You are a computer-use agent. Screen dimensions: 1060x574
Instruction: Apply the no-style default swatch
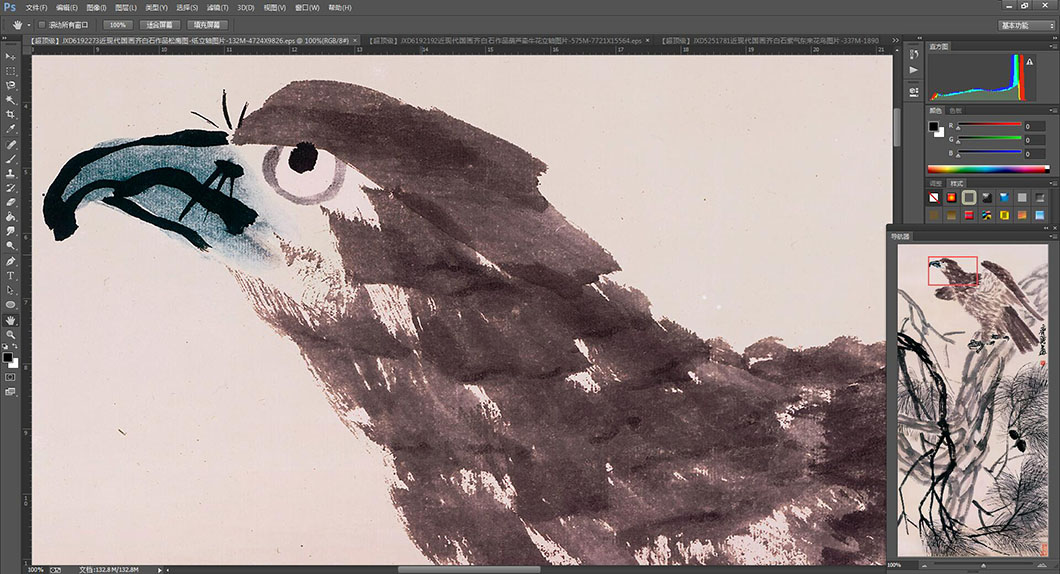934,197
